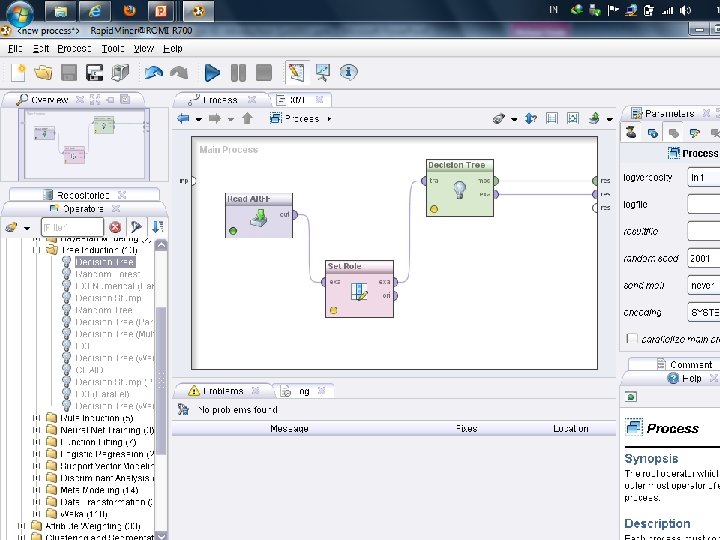Click the operators Filter input field
The height and width of the screenshot is (540, 720).
coord(72,228)
